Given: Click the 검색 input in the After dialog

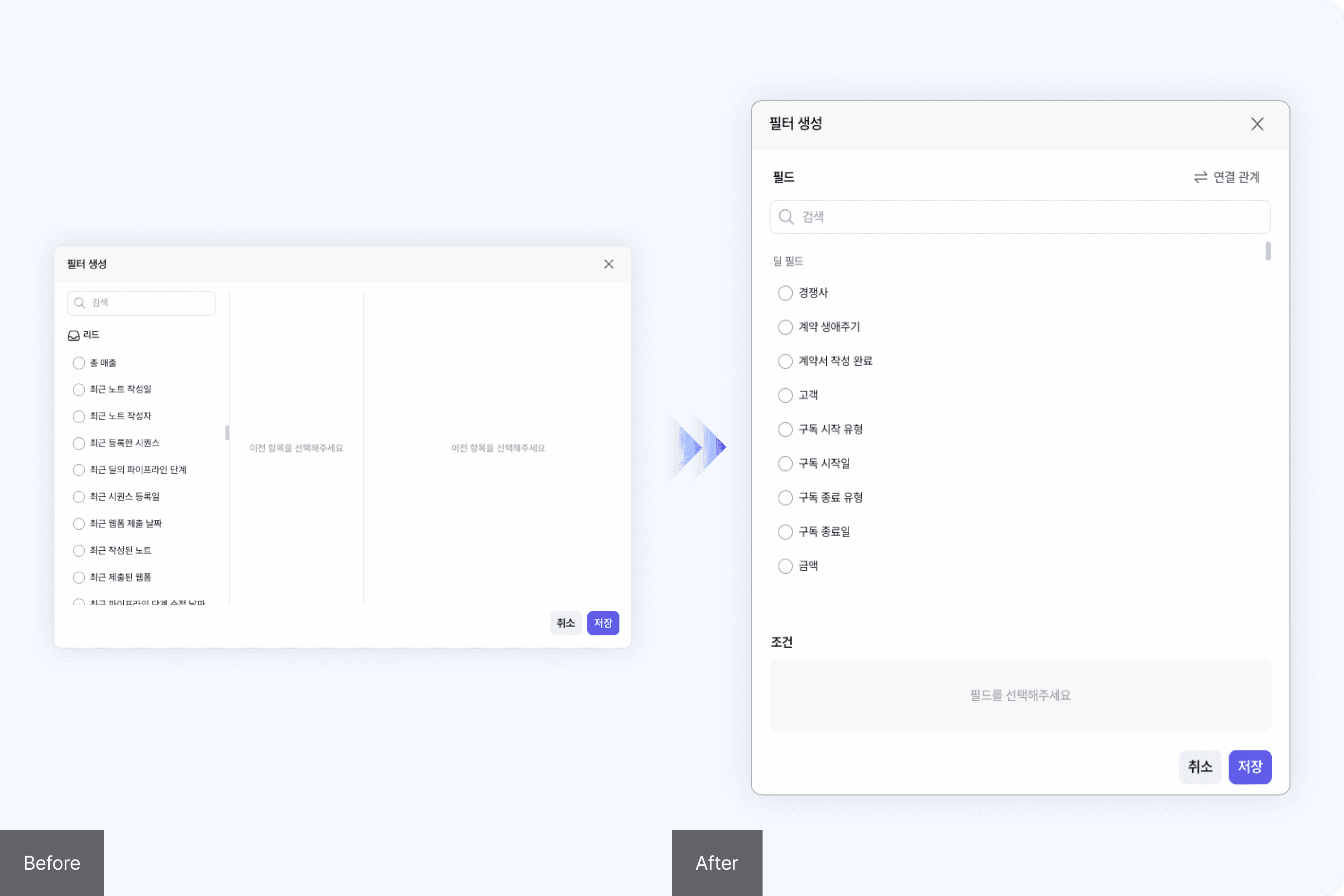Looking at the screenshot, I should 1028,217.
